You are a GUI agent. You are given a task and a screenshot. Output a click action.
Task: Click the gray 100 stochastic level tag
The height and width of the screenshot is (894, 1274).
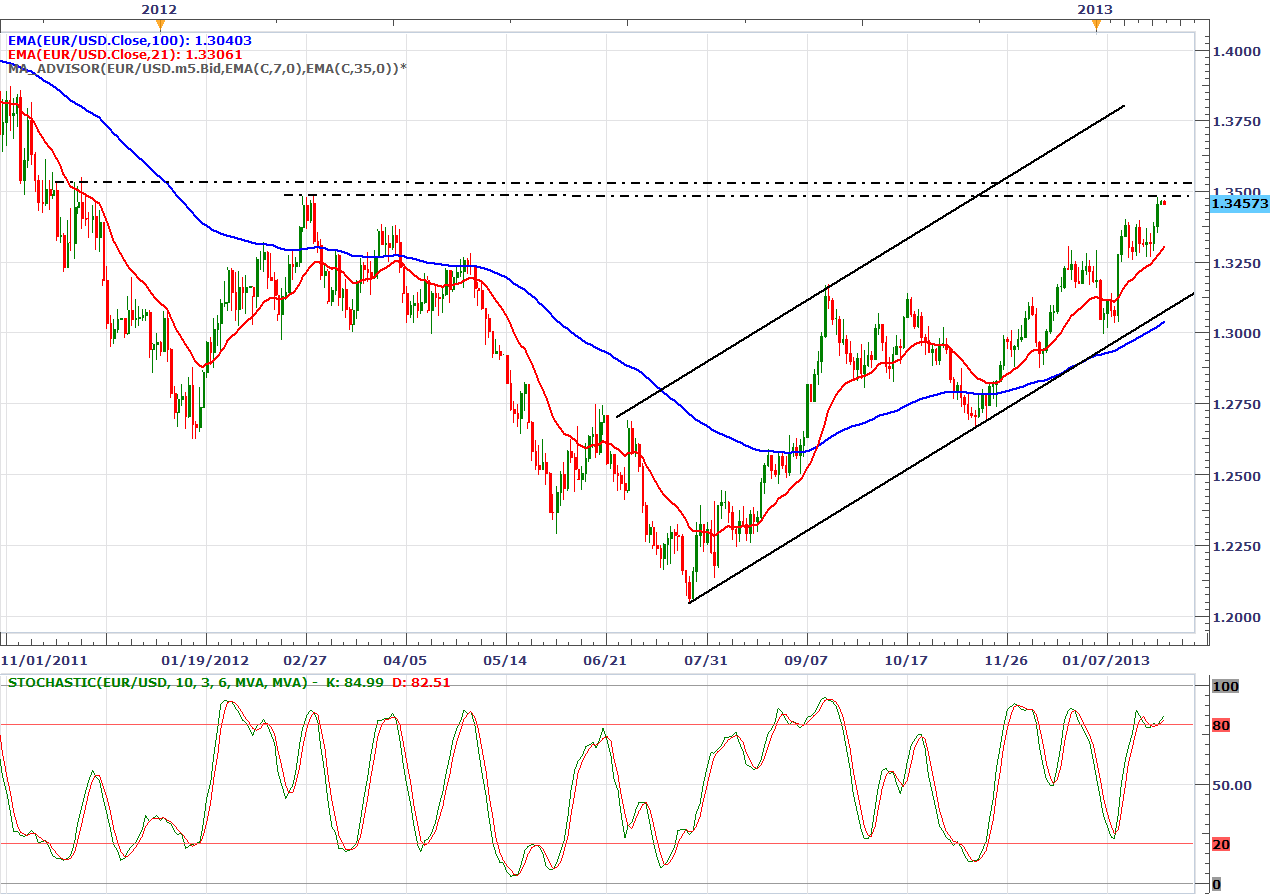[x=1222, y=686]
